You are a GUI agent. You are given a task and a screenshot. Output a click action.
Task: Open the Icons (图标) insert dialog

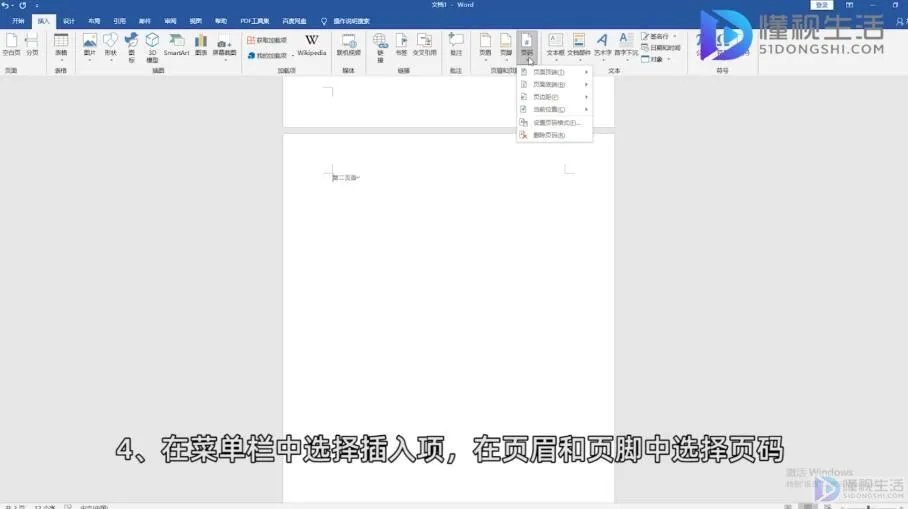coord(131,47)
